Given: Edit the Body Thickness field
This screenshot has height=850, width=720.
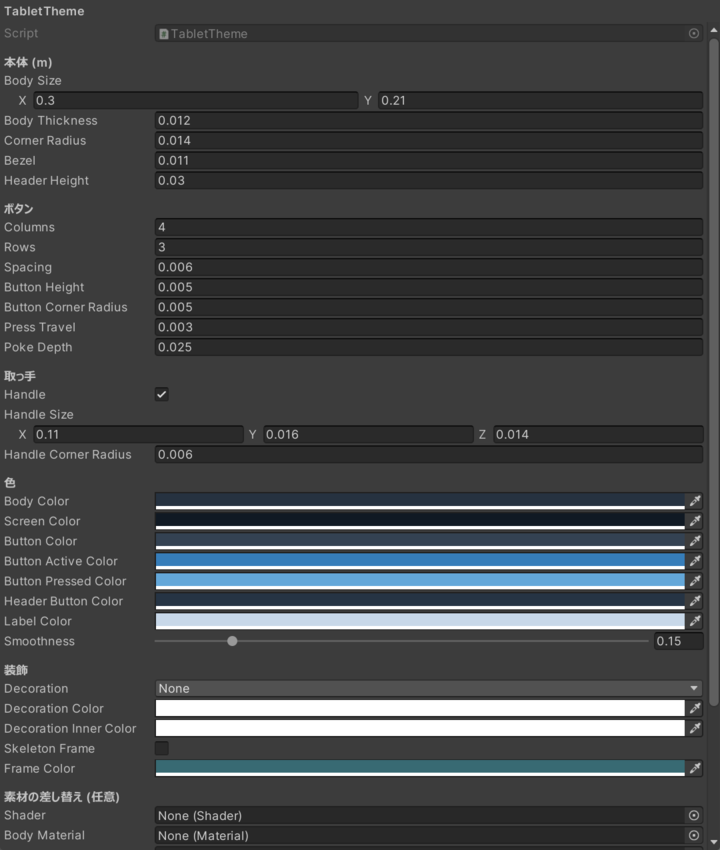Looking at the screenshot, I should [429, 120].
